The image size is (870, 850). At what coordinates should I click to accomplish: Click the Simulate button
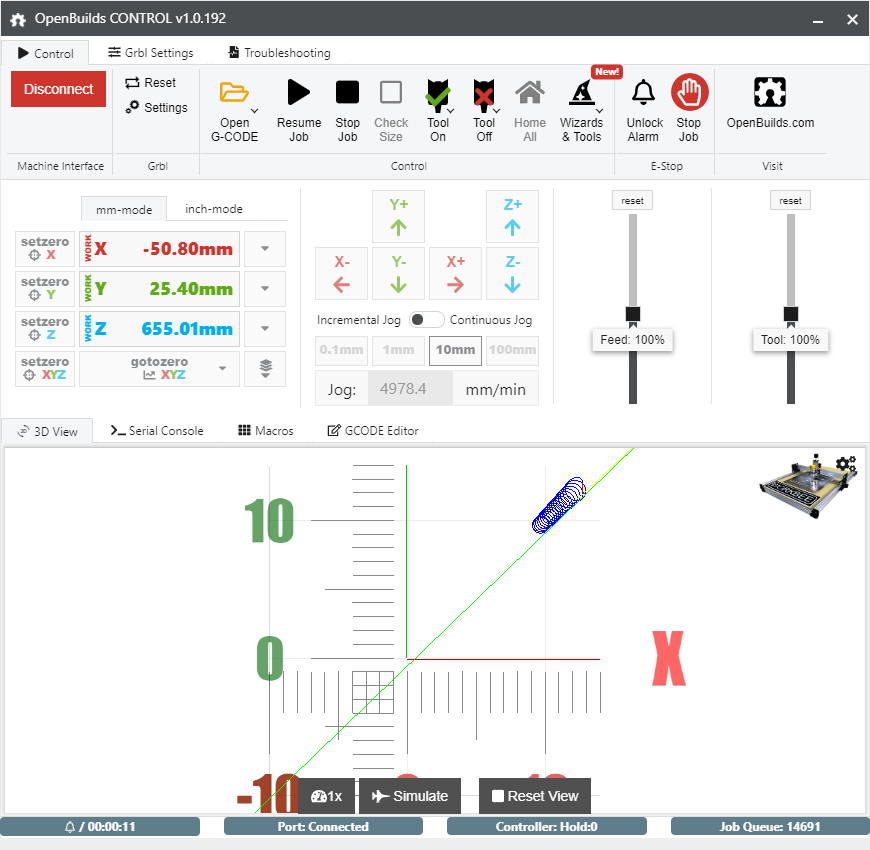(x=410, y=796)
